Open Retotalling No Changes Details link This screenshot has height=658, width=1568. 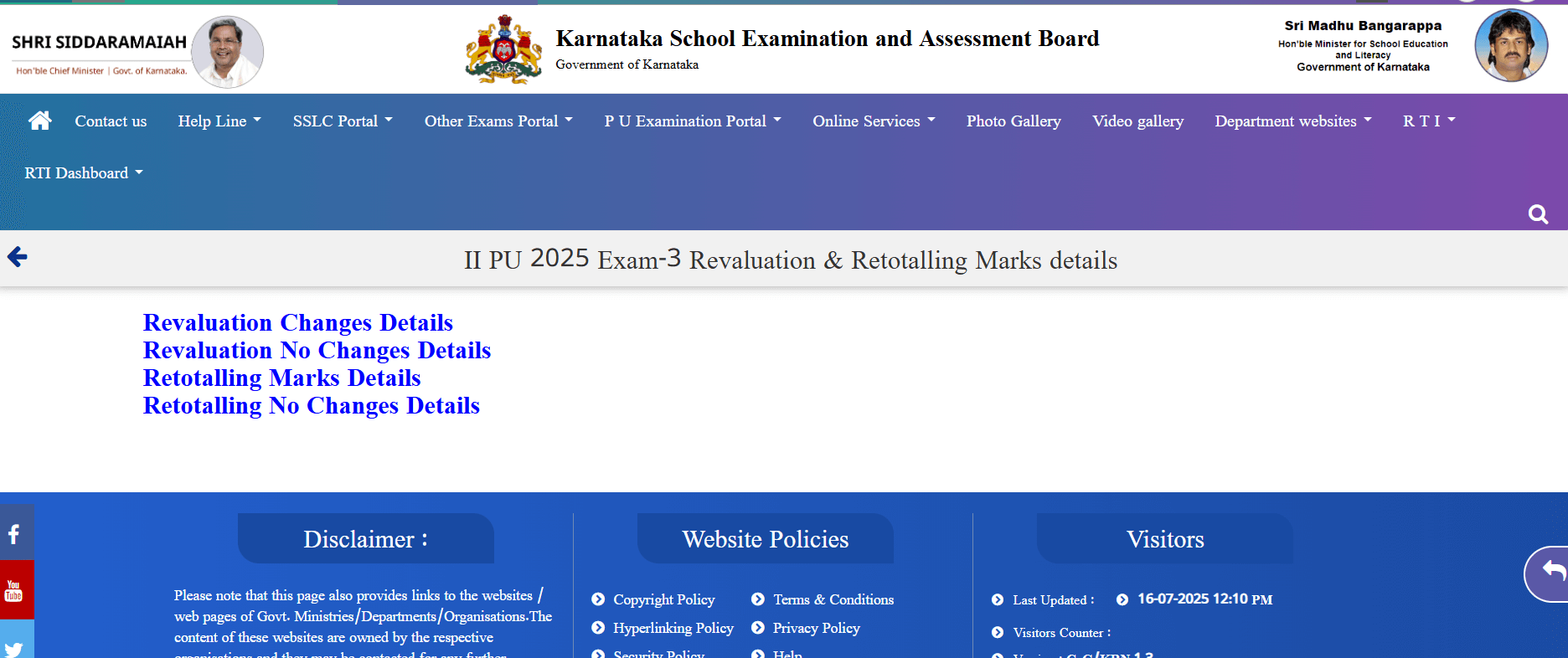click(x=312, y=405)
